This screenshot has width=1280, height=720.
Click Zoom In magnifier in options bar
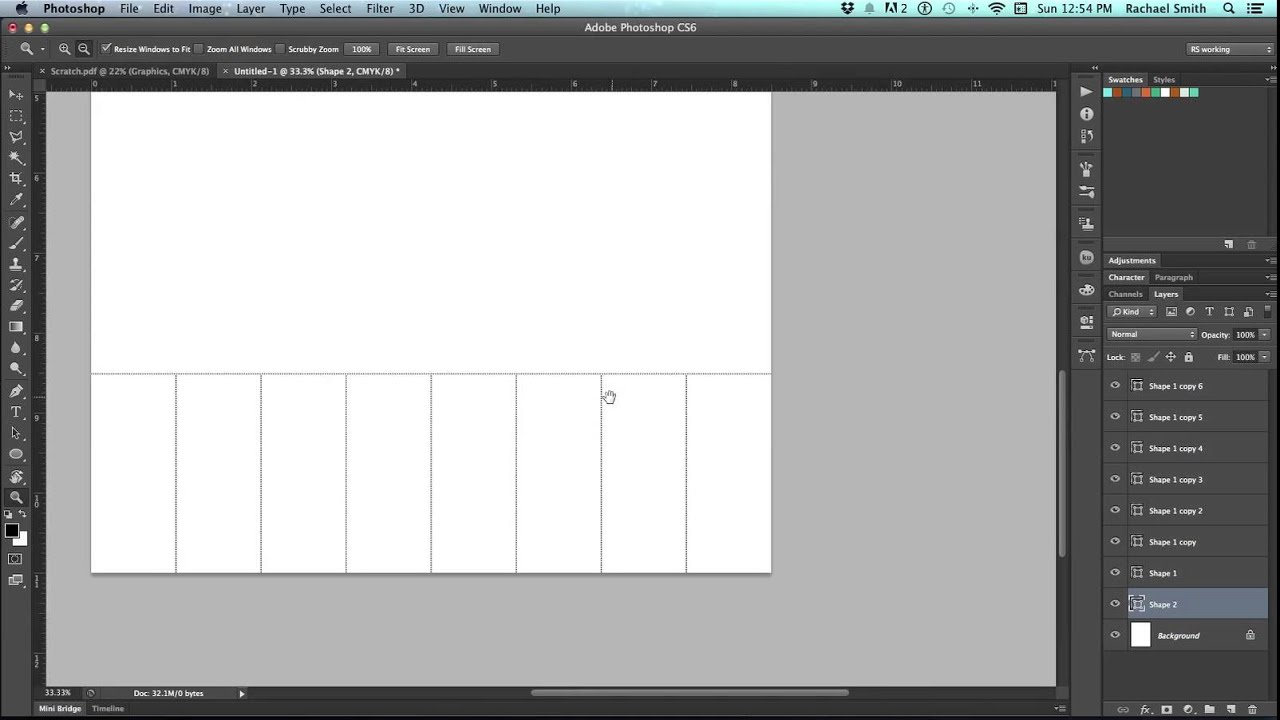[x=65, y=49]
